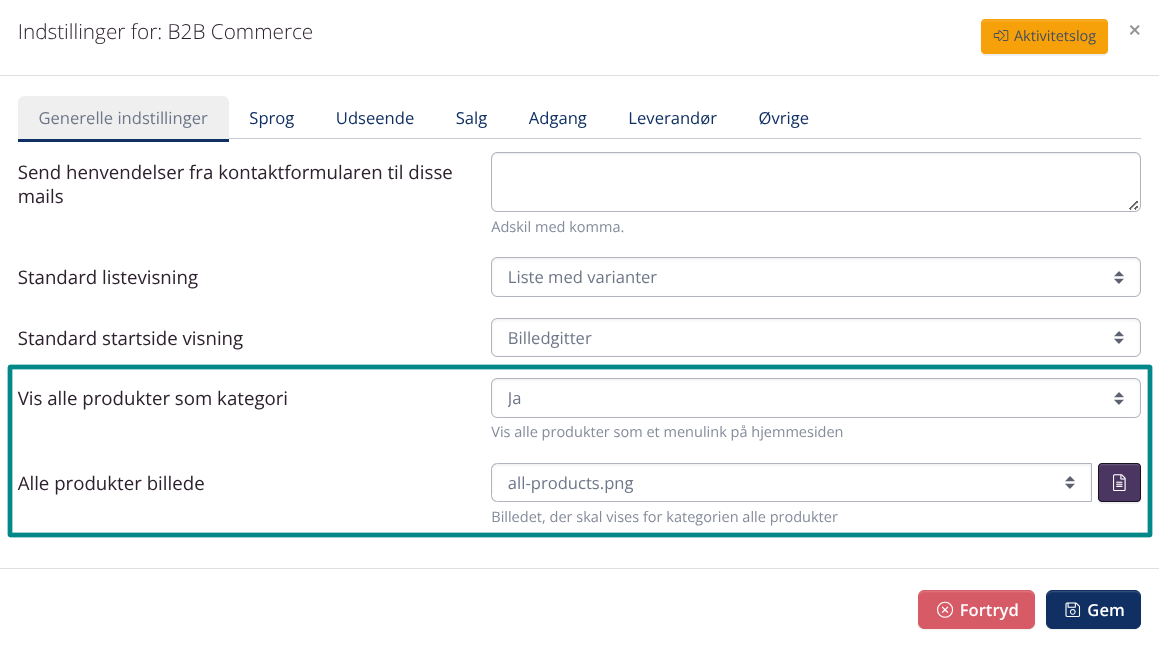Open the Leverandør tab

point(672,117)
